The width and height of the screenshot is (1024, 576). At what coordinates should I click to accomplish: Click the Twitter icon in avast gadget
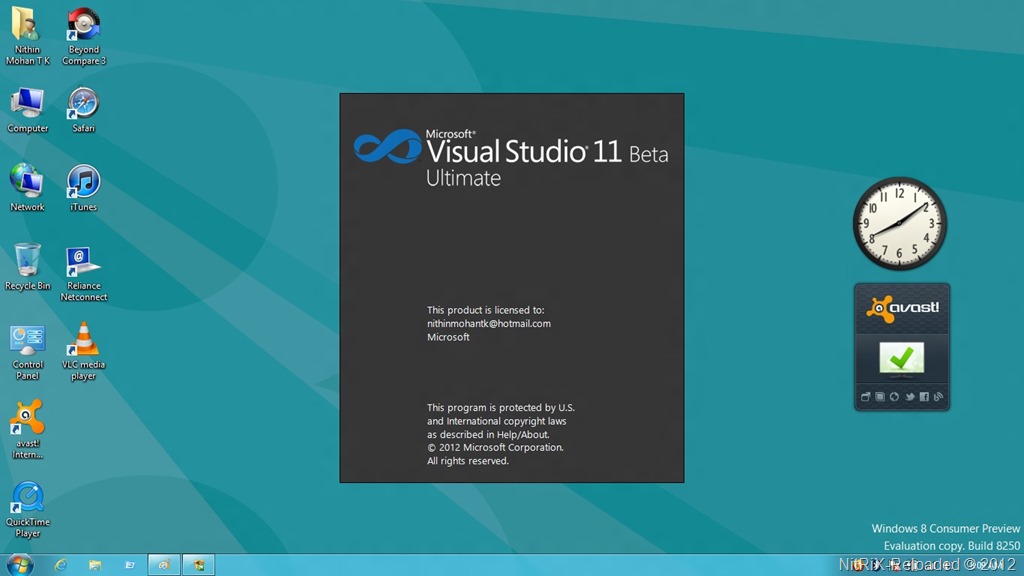tap(909, 397)
